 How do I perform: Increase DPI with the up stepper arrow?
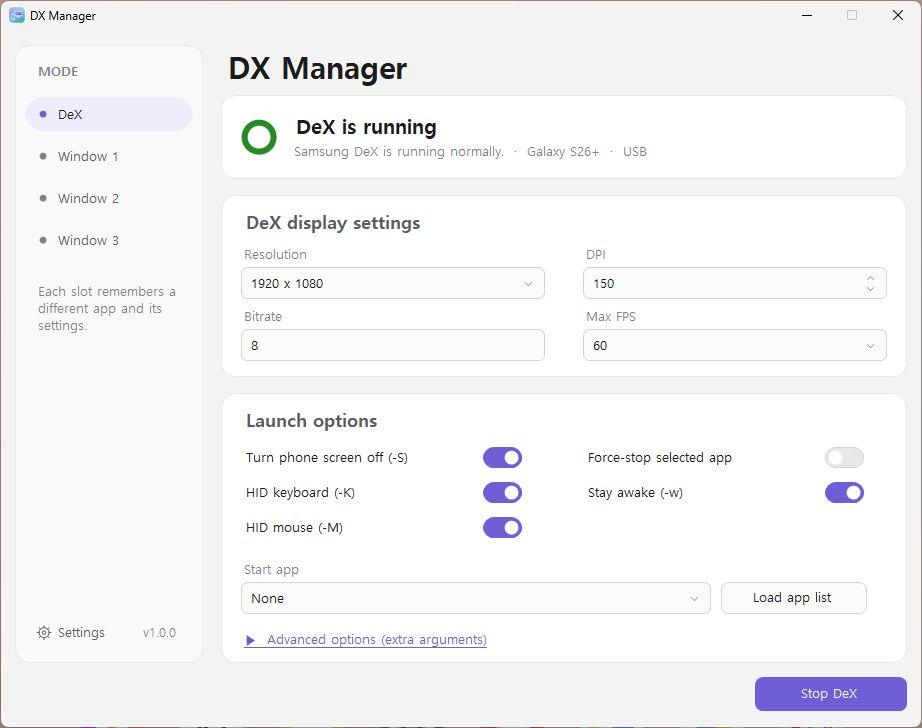870,278
